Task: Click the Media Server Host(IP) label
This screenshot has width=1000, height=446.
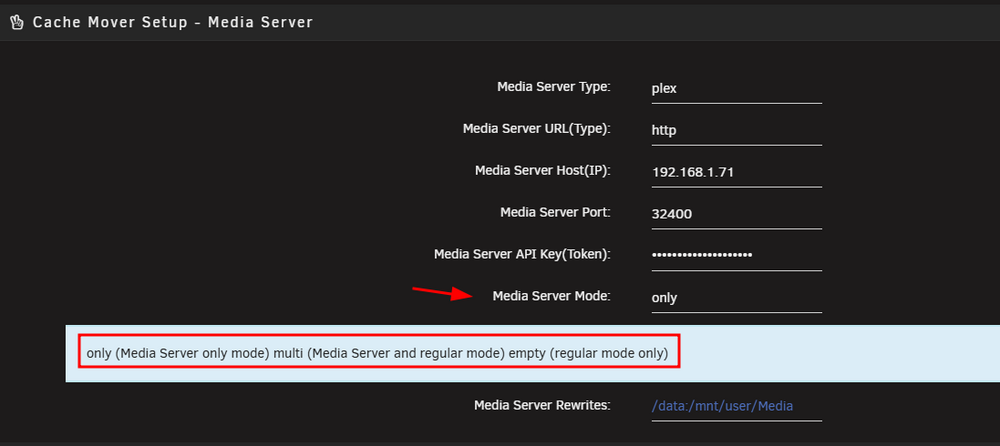Action: 543,171
